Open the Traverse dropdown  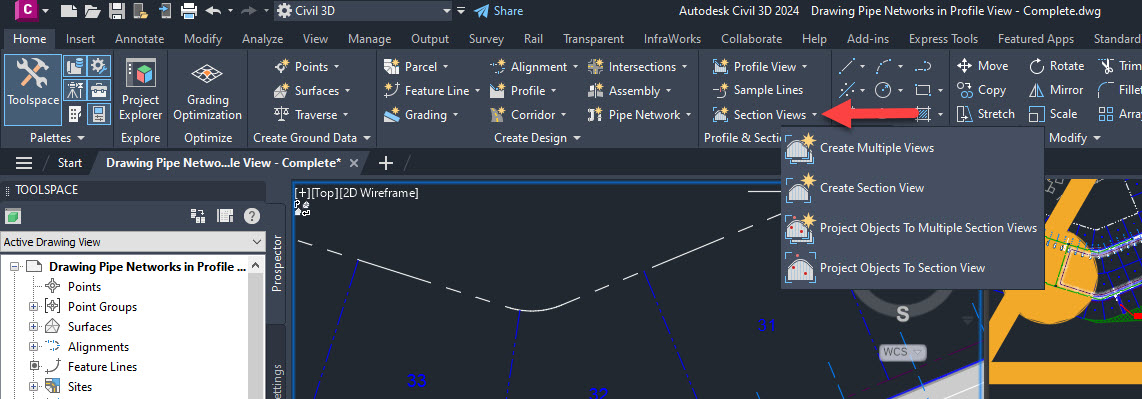pos(312,114)
